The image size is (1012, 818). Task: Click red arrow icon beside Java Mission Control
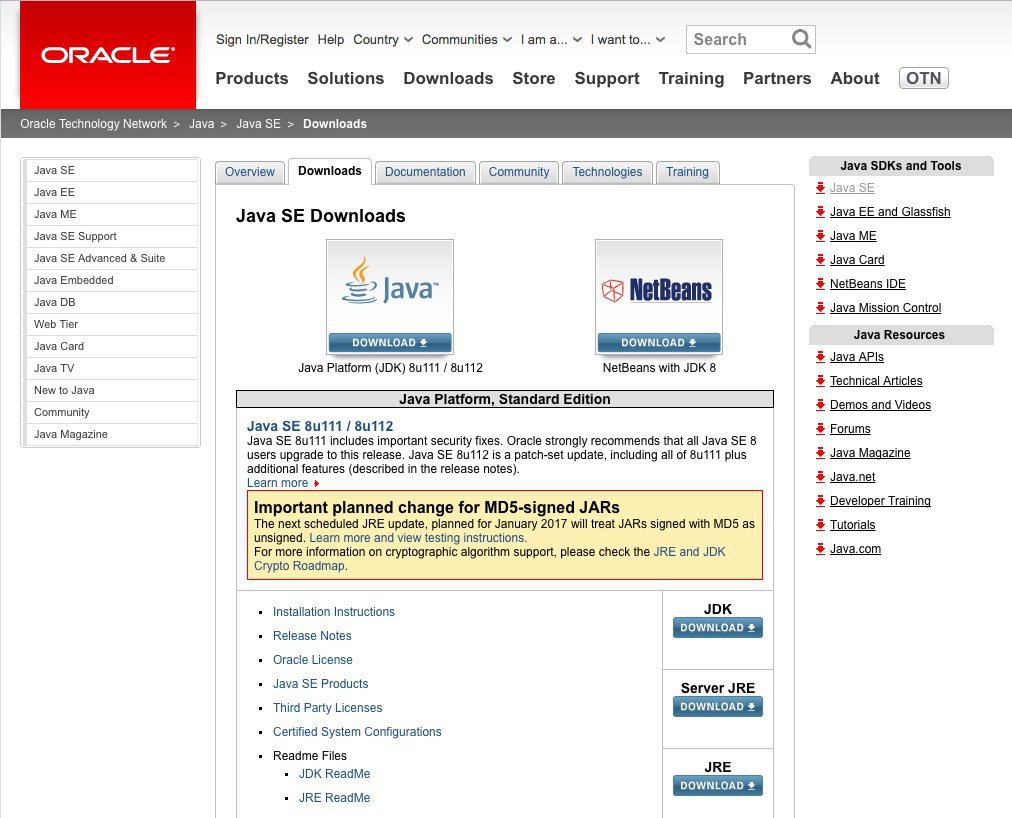(820, 307)
